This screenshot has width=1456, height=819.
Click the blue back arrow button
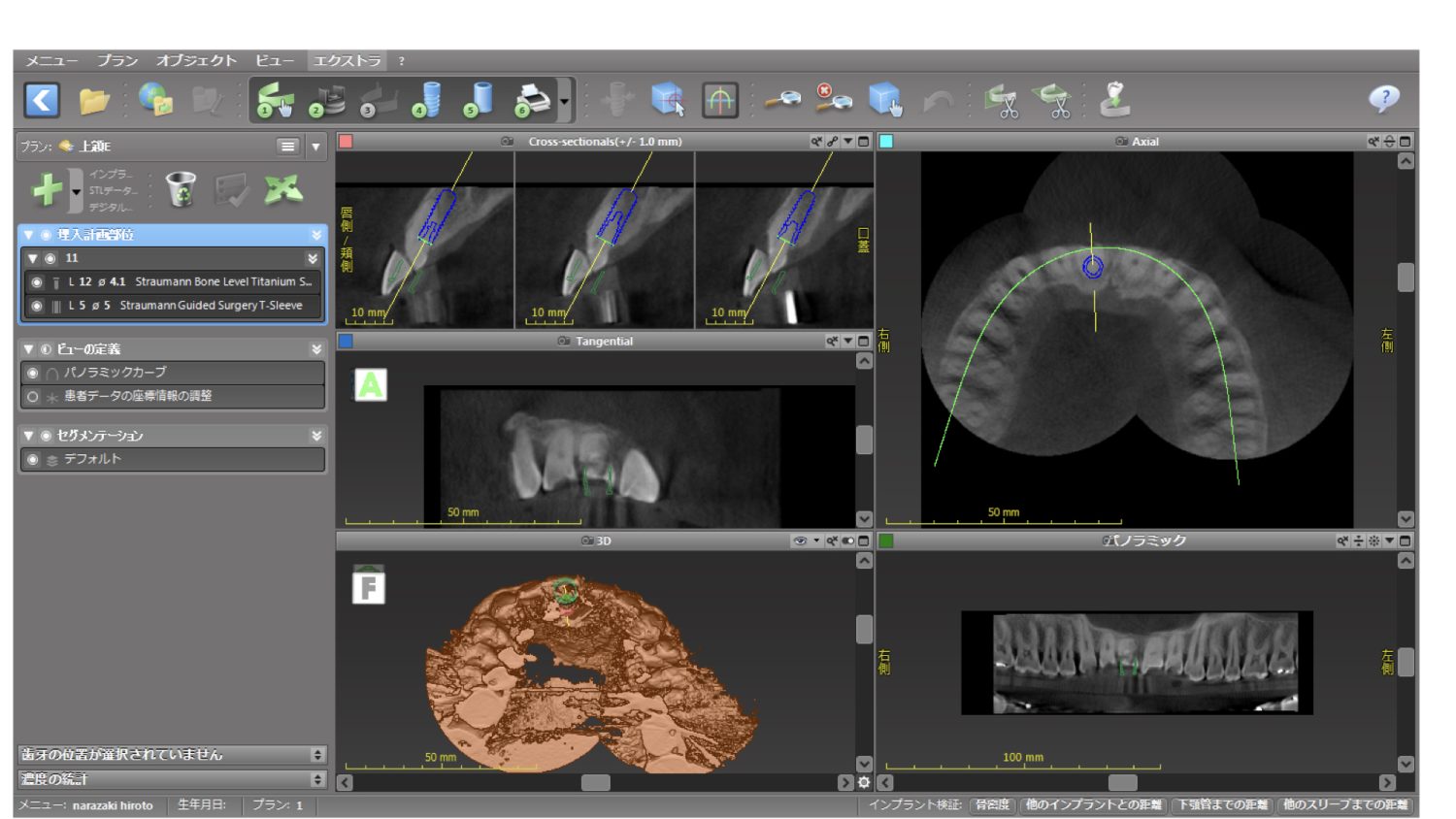coord(42,100)
